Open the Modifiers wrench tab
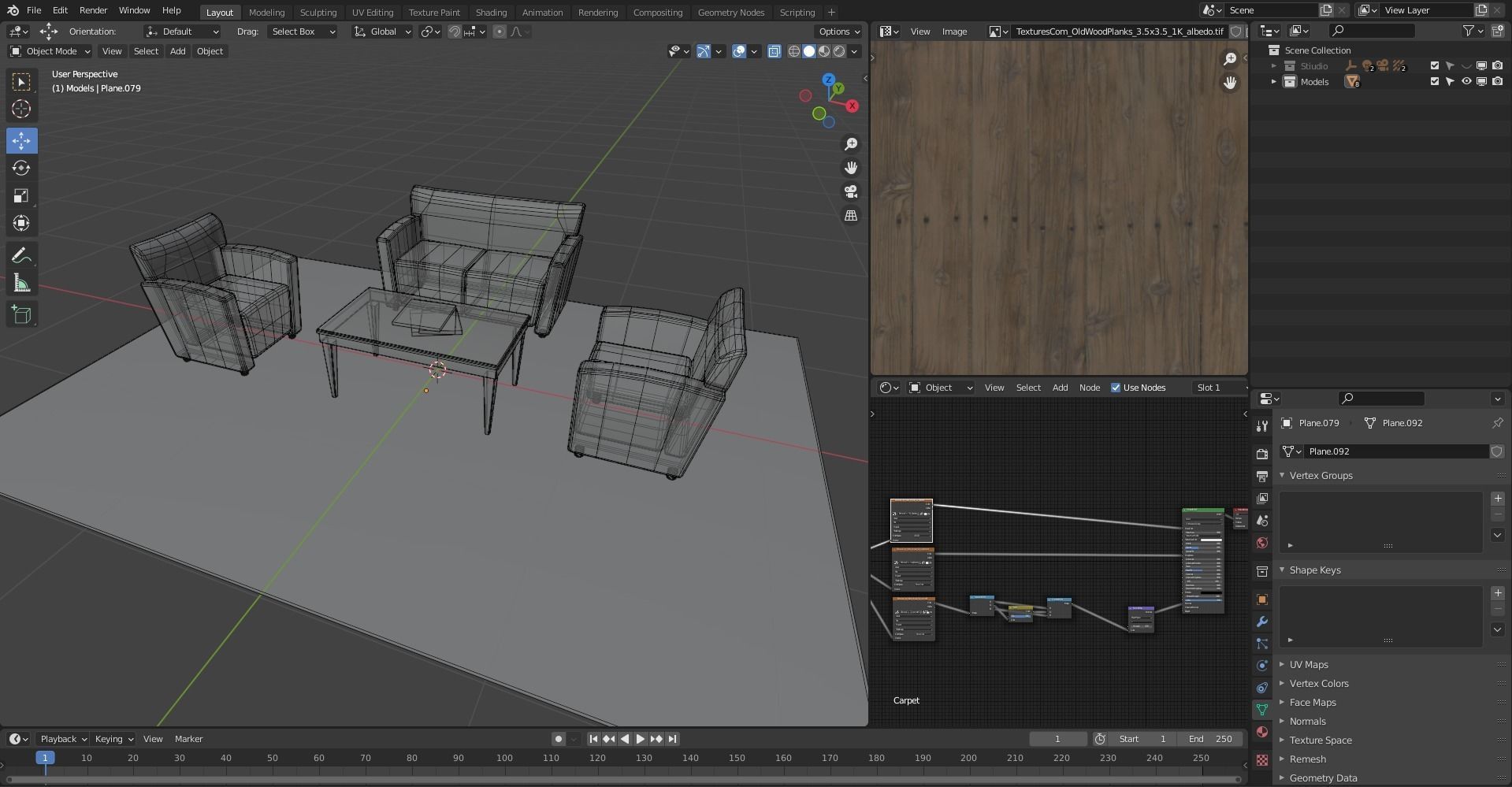 click(x=1262, y=622)
